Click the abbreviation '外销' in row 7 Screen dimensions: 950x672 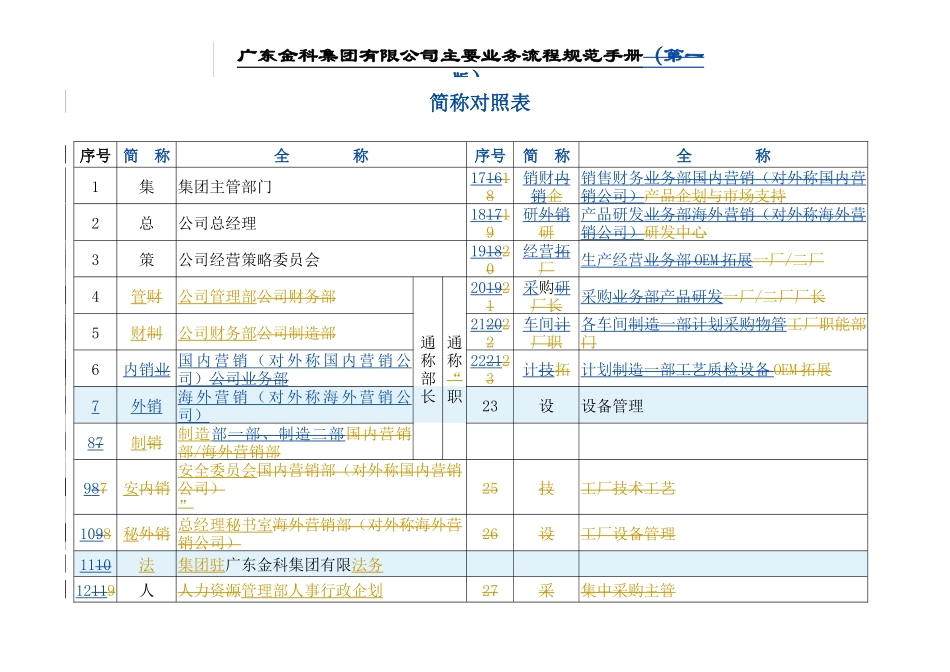tap(147, 406)
